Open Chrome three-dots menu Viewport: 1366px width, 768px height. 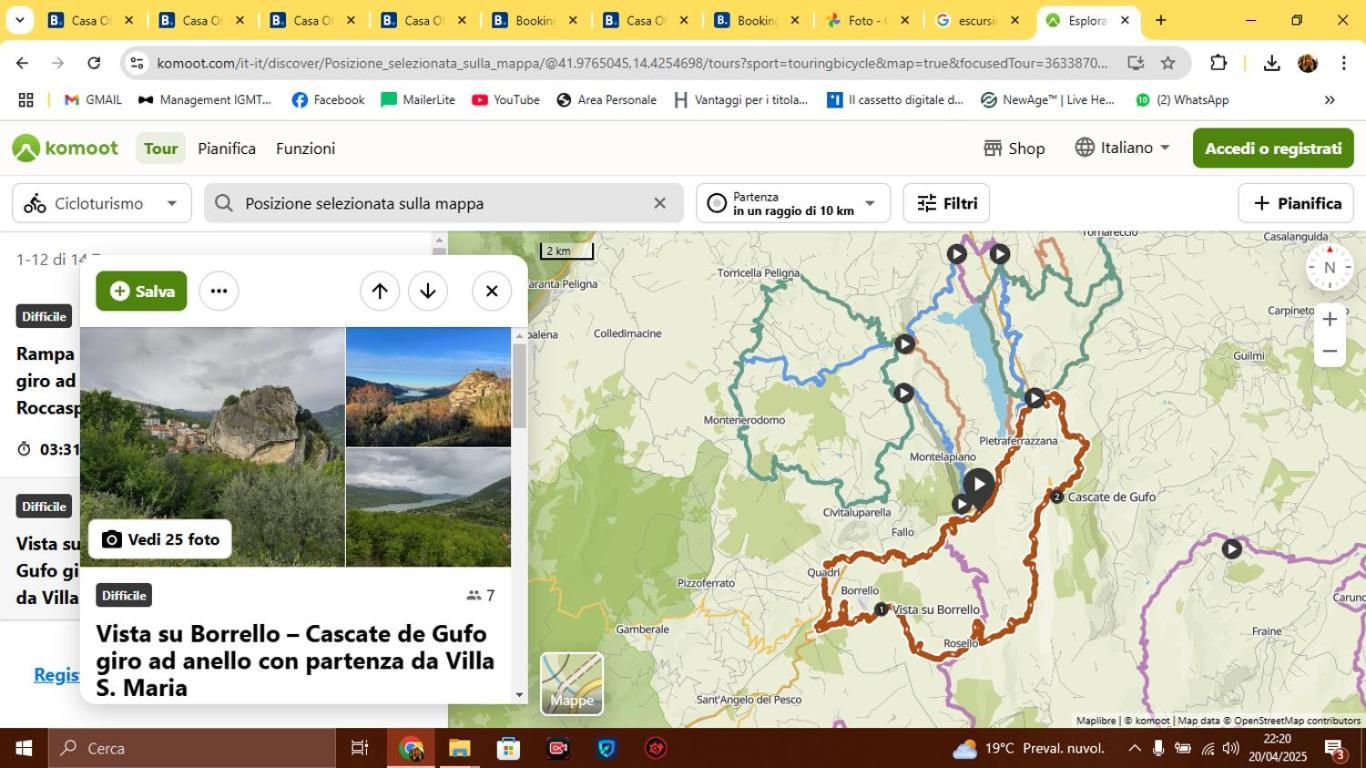coord(1343,63)
